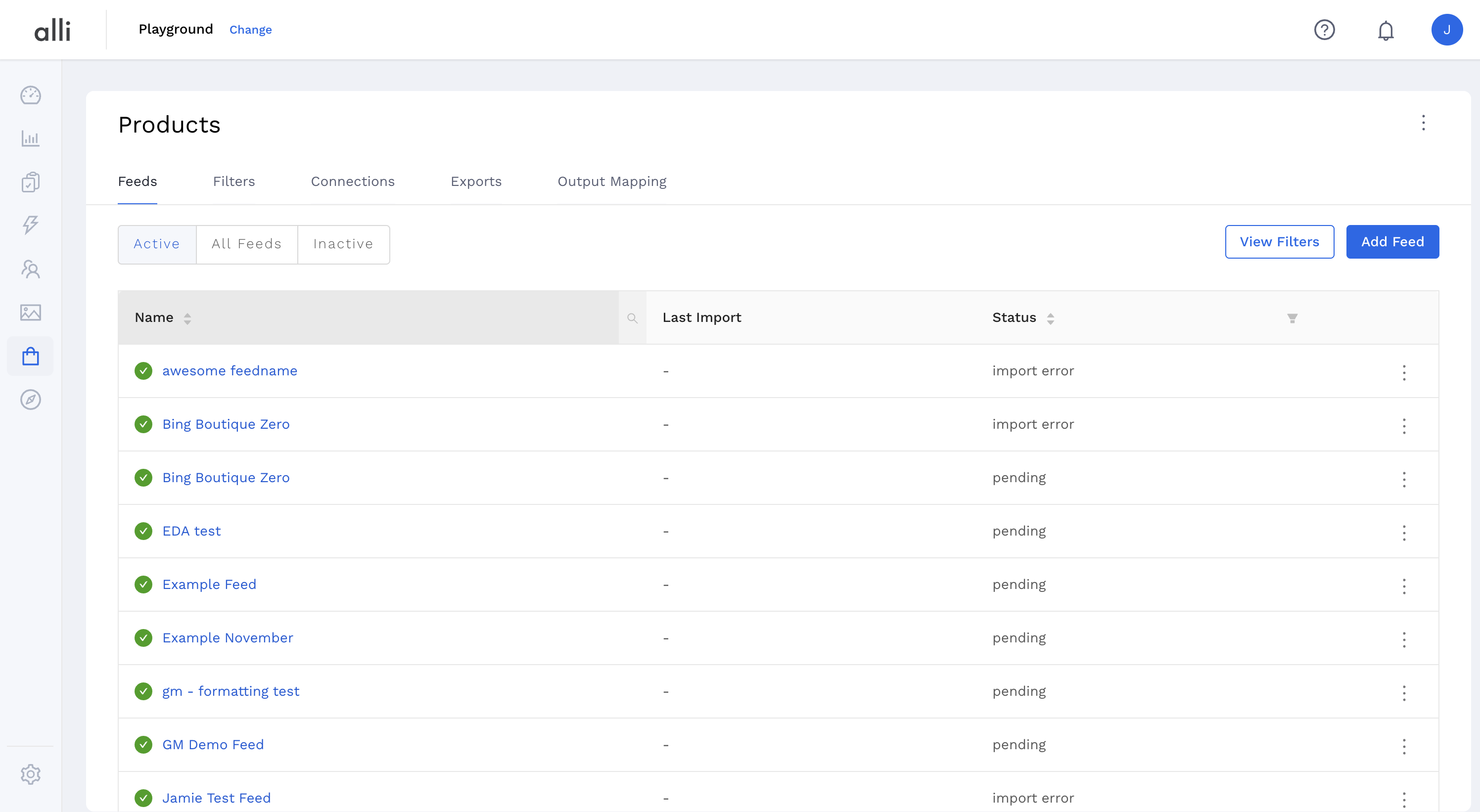
Task: Open row menu for awesome feedname
Action: 1404,372
